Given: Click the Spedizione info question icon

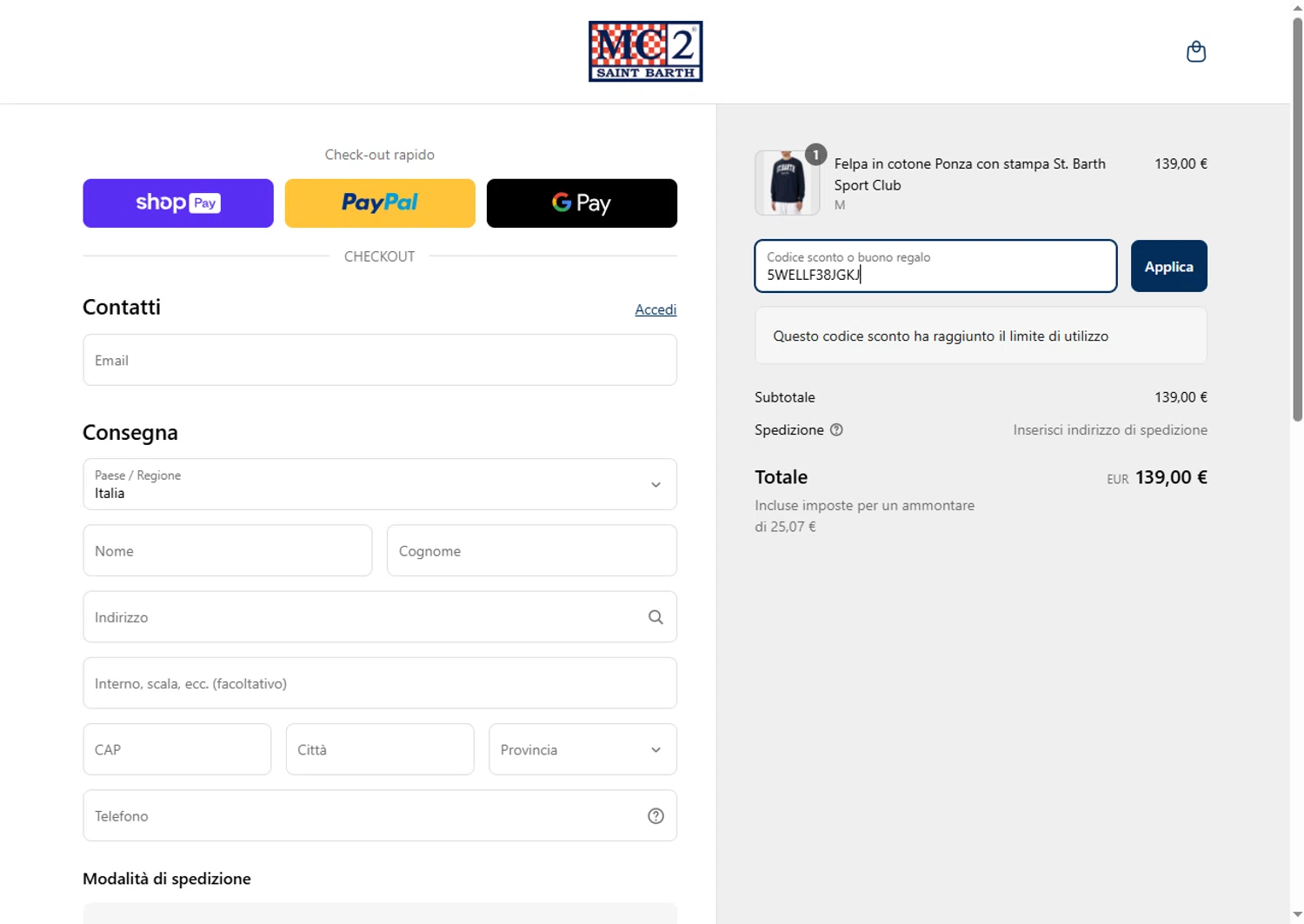Looking at the screenshot, I should coord(836,429).
